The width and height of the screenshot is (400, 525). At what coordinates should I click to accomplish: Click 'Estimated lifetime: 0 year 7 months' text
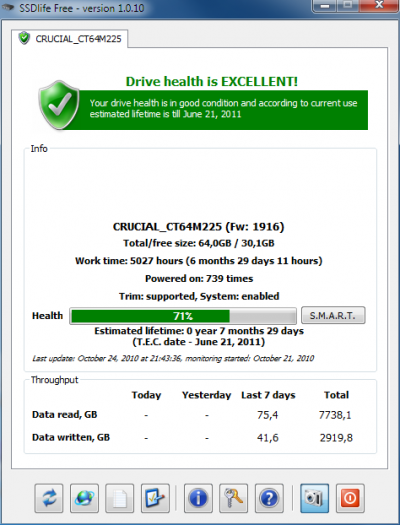(x=199, y=331)
